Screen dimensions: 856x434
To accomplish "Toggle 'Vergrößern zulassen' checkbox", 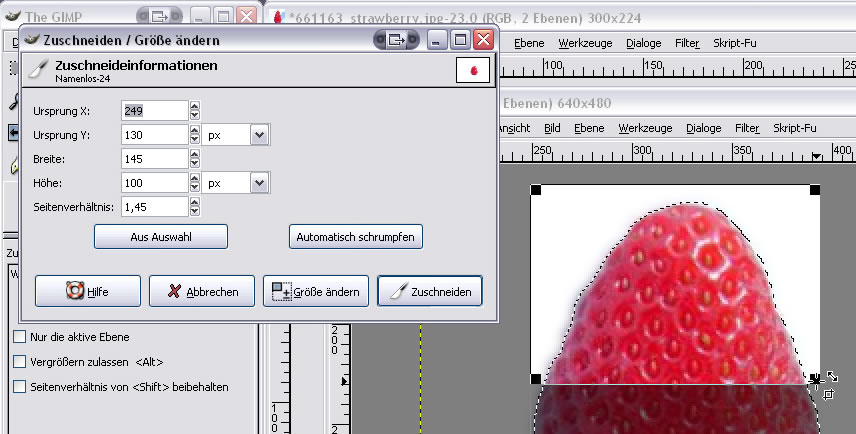I will point(20,361).
